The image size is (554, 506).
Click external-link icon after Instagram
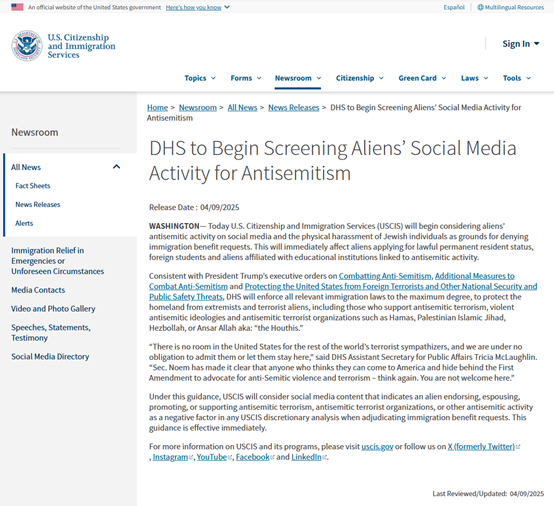tap(191, 458)
